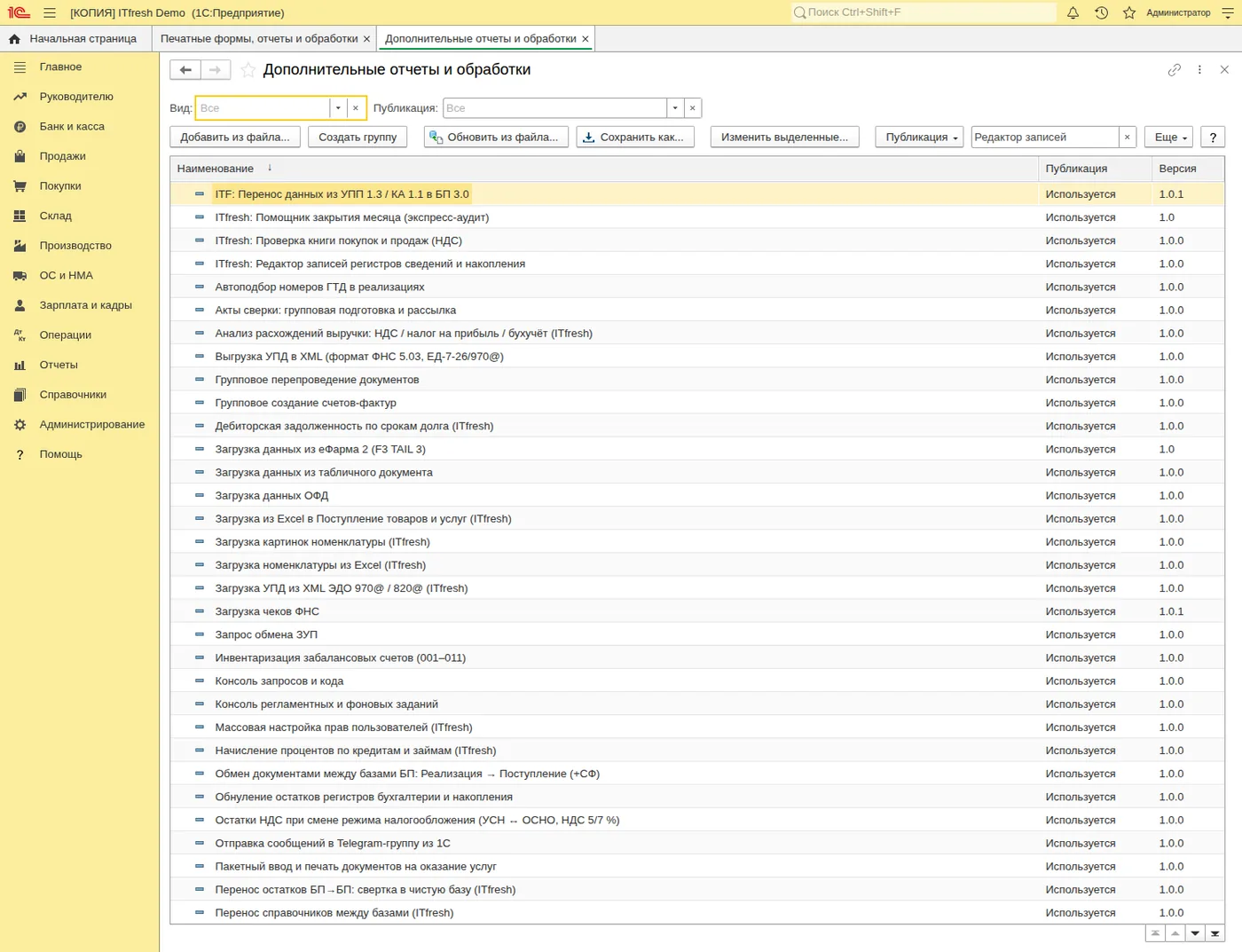
Task: Click the Добавить из файла button
Action: point(235,137)
